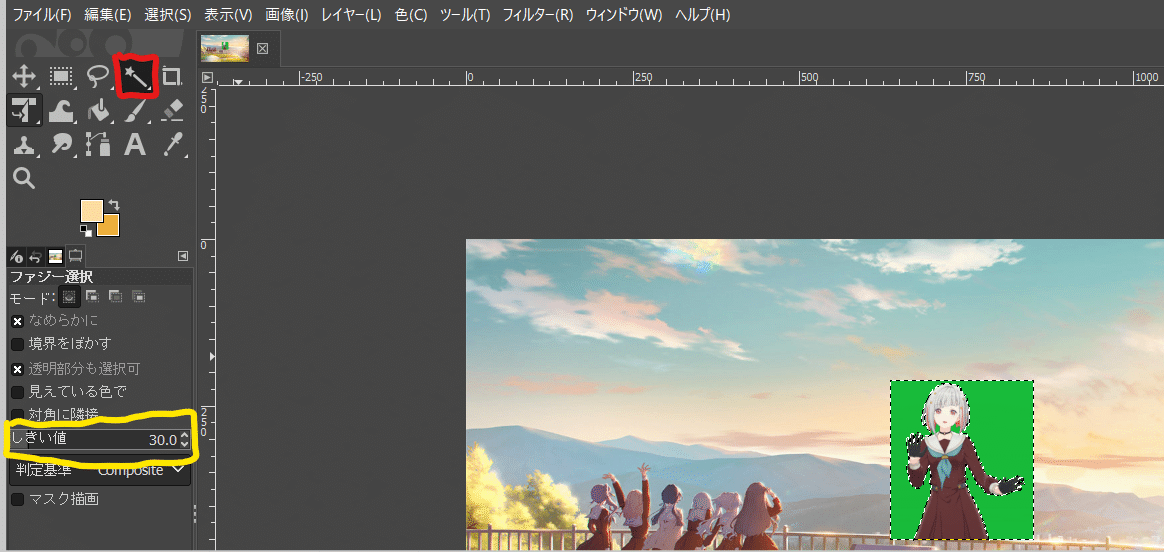
Task: Toggle the なめらかに antialiasing checkbox
Action: click(x=17, y=321)
